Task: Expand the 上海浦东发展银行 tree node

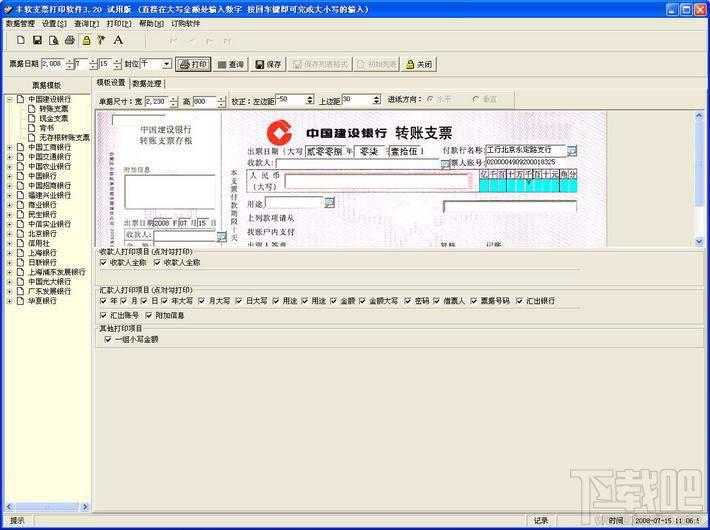Action: [10, 272]
